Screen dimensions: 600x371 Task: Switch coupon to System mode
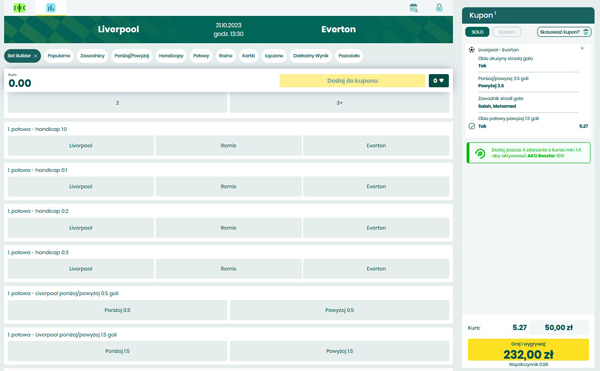point(507,32)
